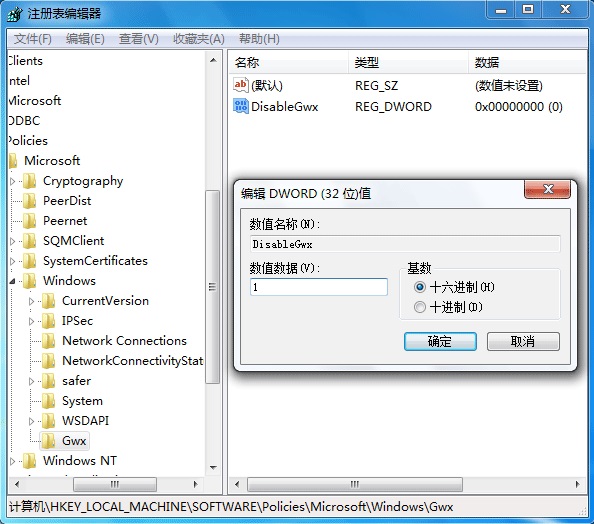Click the DisableGwx DWORD value icon
This screenshot has width=594, height=524.
[x=240, y=106]
